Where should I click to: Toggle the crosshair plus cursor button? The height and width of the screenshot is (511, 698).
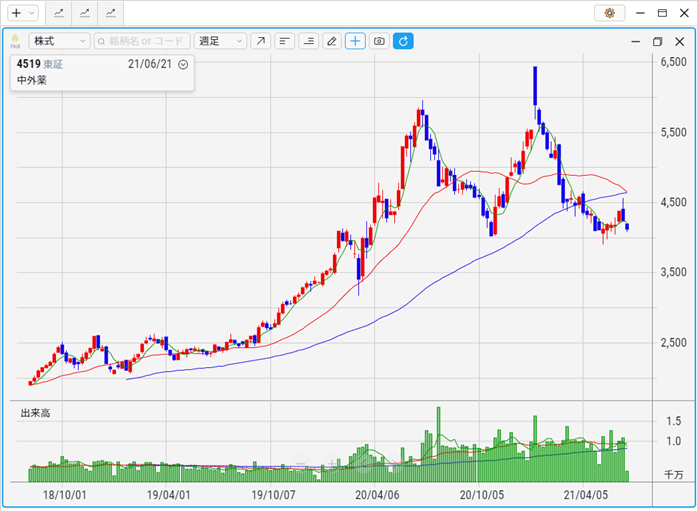355,41
